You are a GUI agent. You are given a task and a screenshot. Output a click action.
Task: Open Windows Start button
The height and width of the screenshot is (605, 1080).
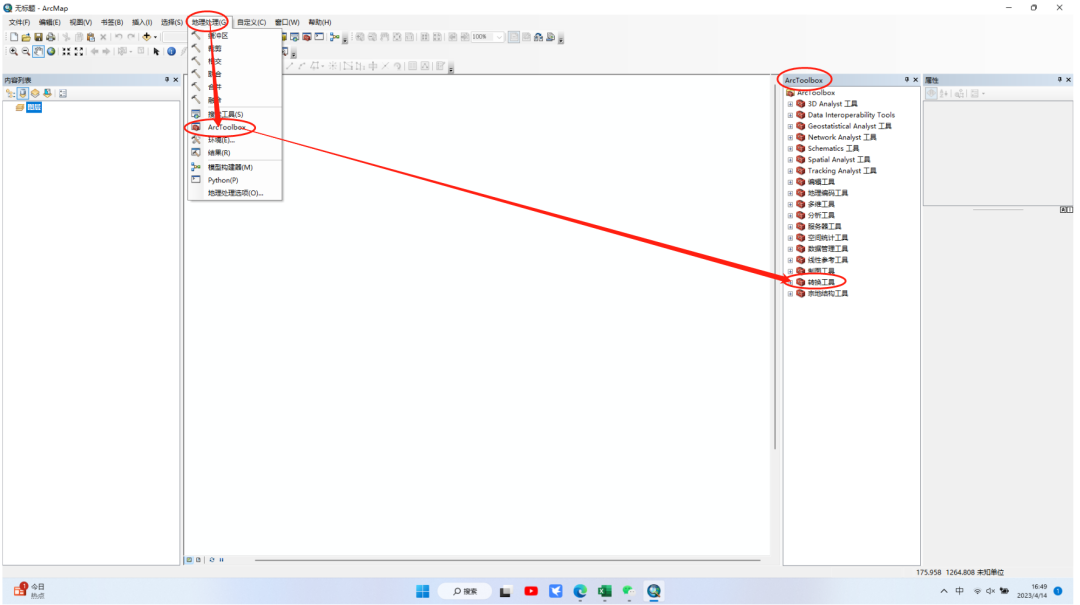click(x=423, y=591)
